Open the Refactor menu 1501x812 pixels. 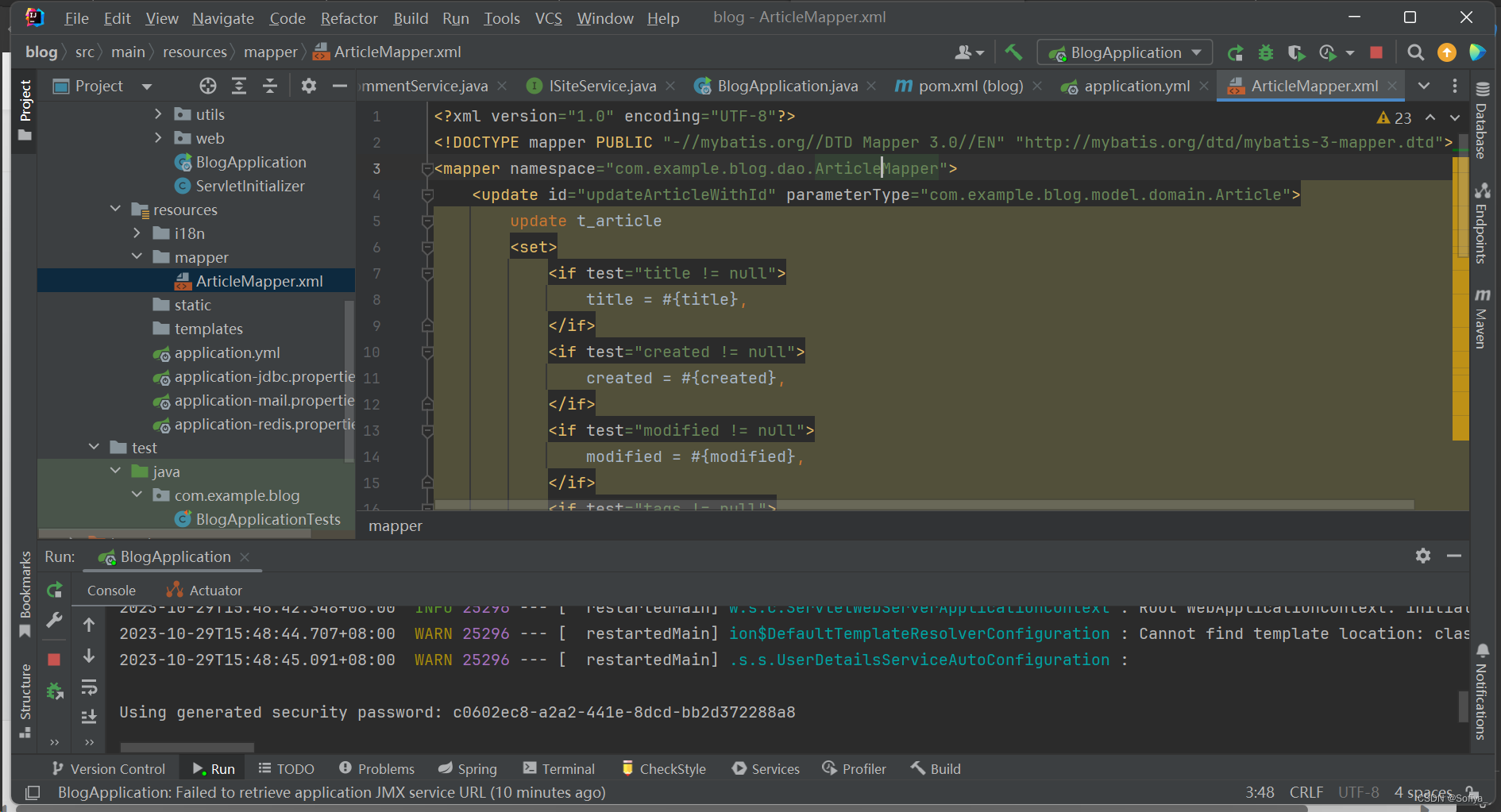[349, 18]
